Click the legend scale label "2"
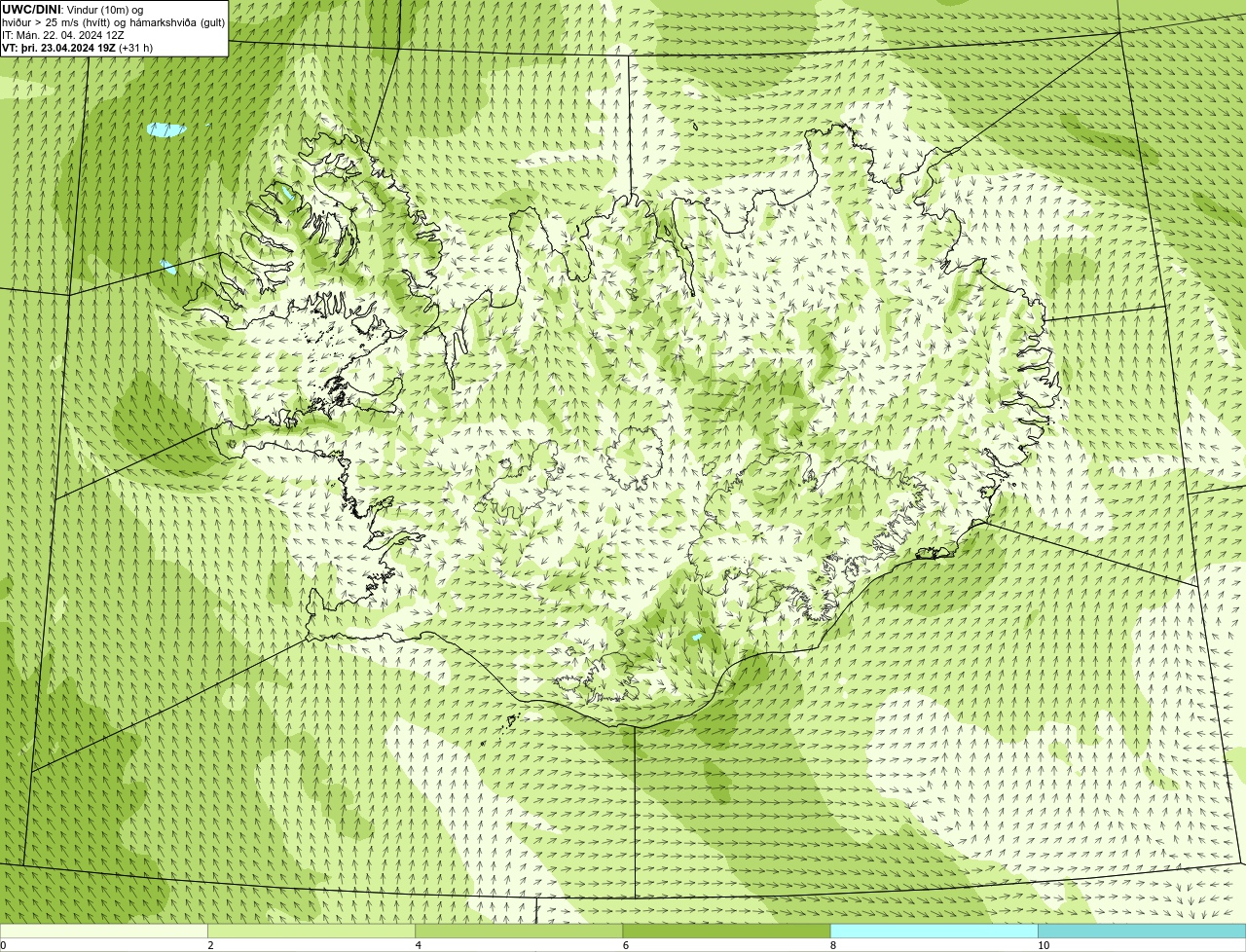1246x952 pixels. coord(210,945)
